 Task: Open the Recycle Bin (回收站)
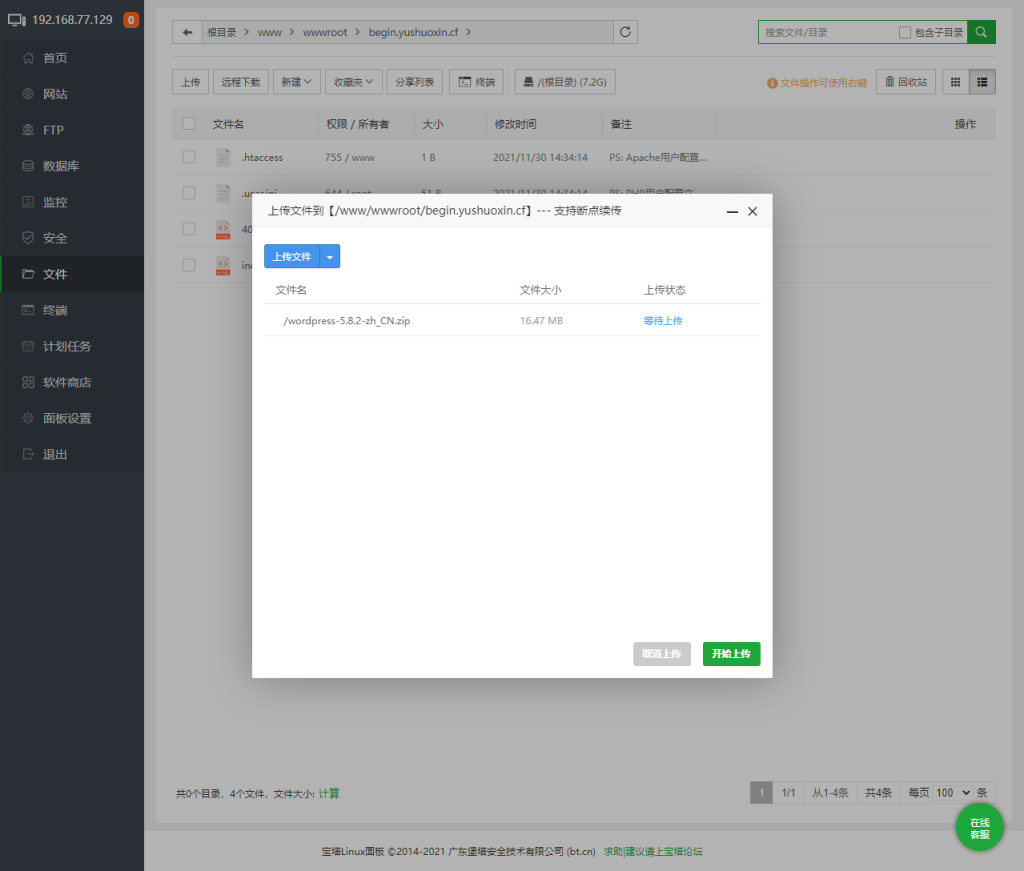906,82
